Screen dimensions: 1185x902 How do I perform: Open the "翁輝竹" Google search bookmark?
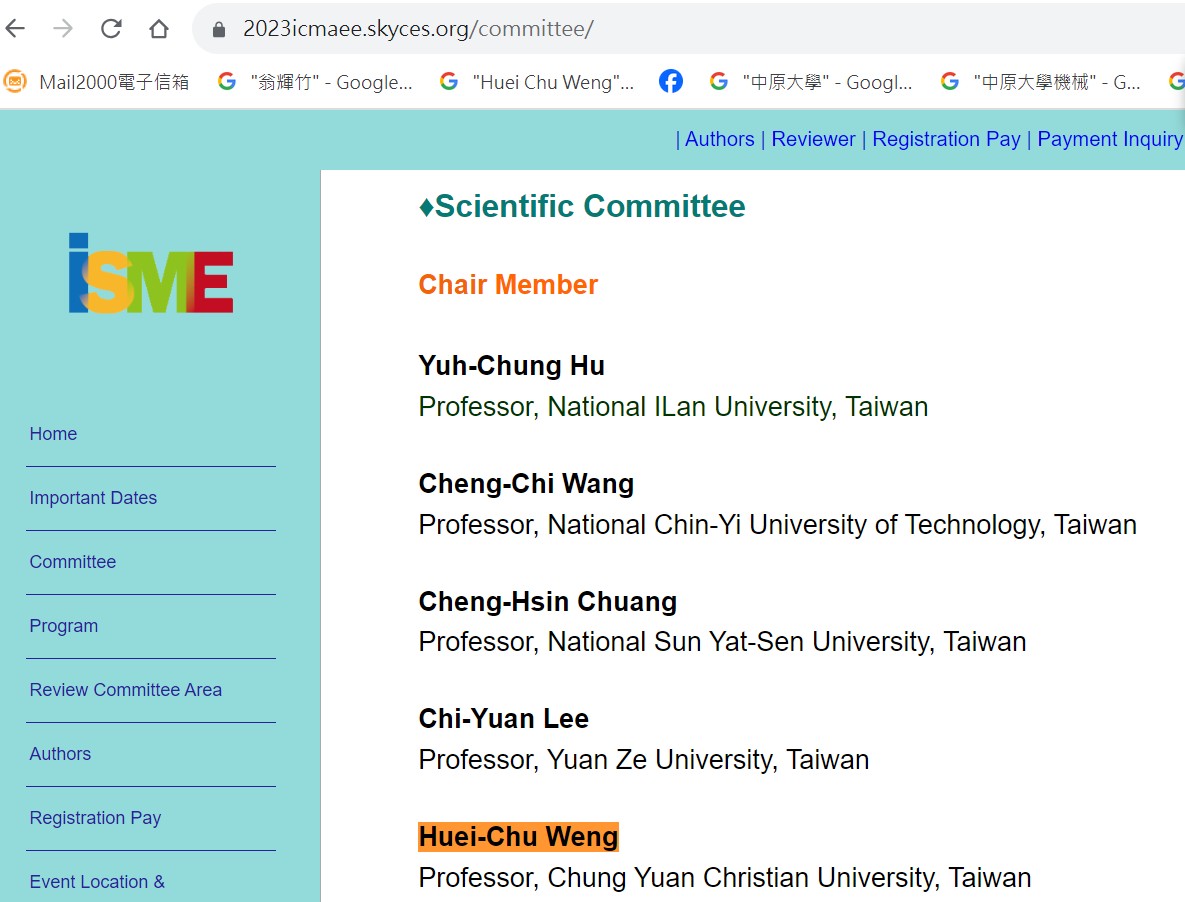click(315, 82)
